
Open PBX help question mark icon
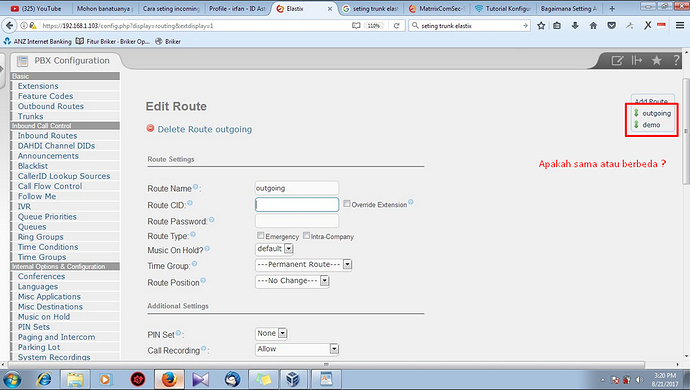676,60
